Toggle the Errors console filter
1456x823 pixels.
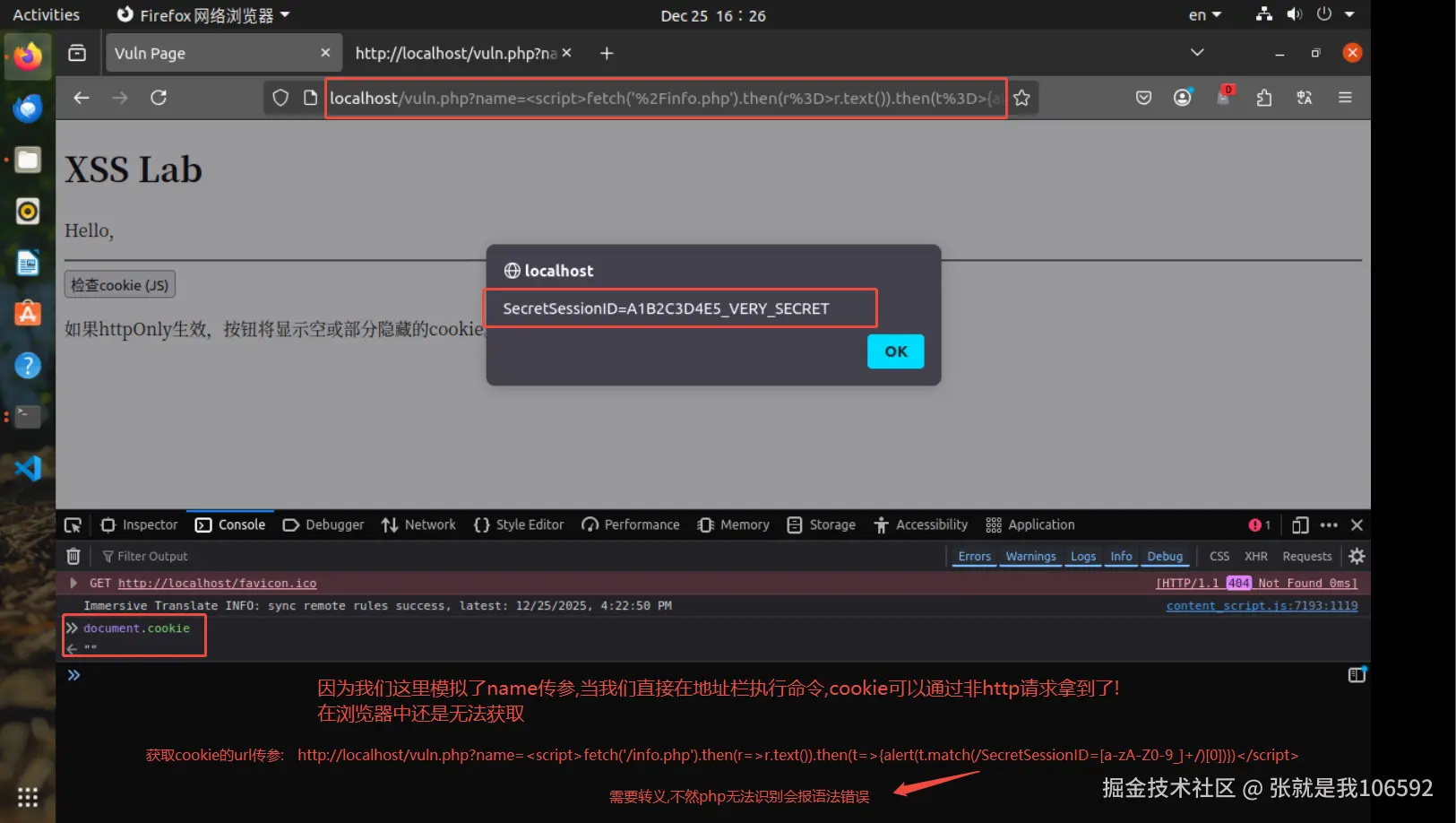pyautogui.click(x=975, y=557)
